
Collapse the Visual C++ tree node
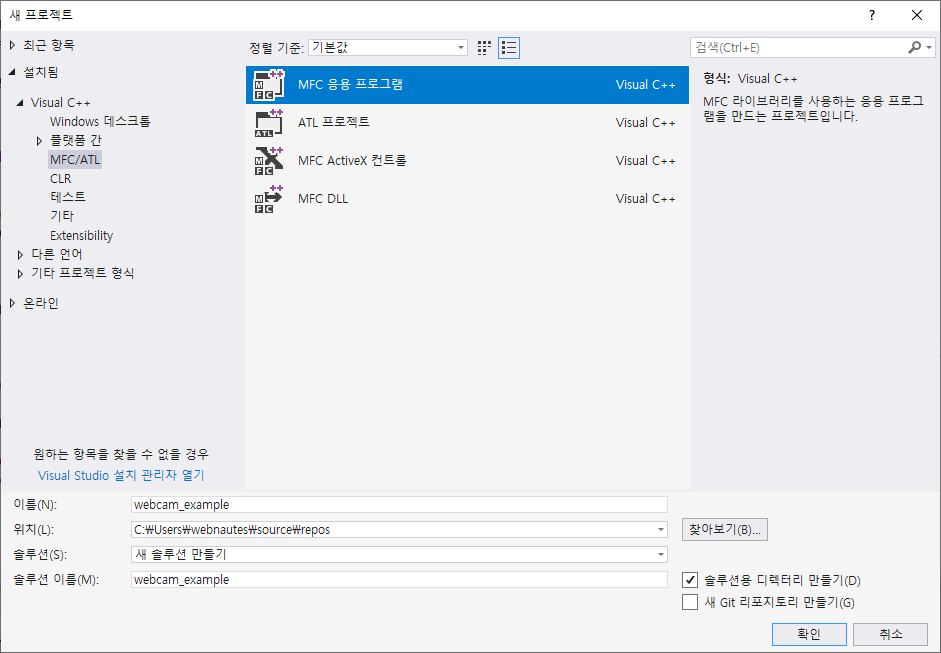(20, 103)
